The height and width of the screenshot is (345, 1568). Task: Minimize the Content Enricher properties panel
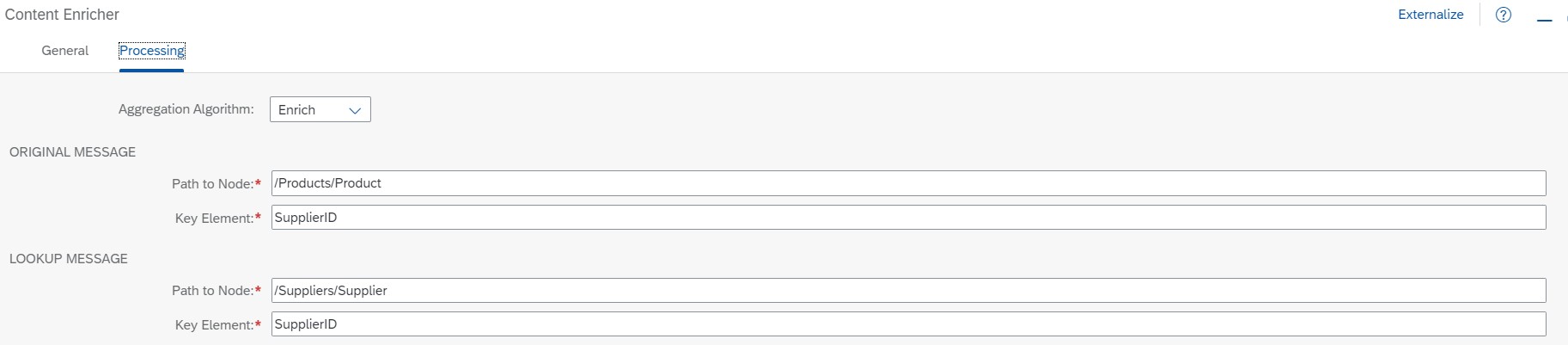click(x=1545, y=19)
